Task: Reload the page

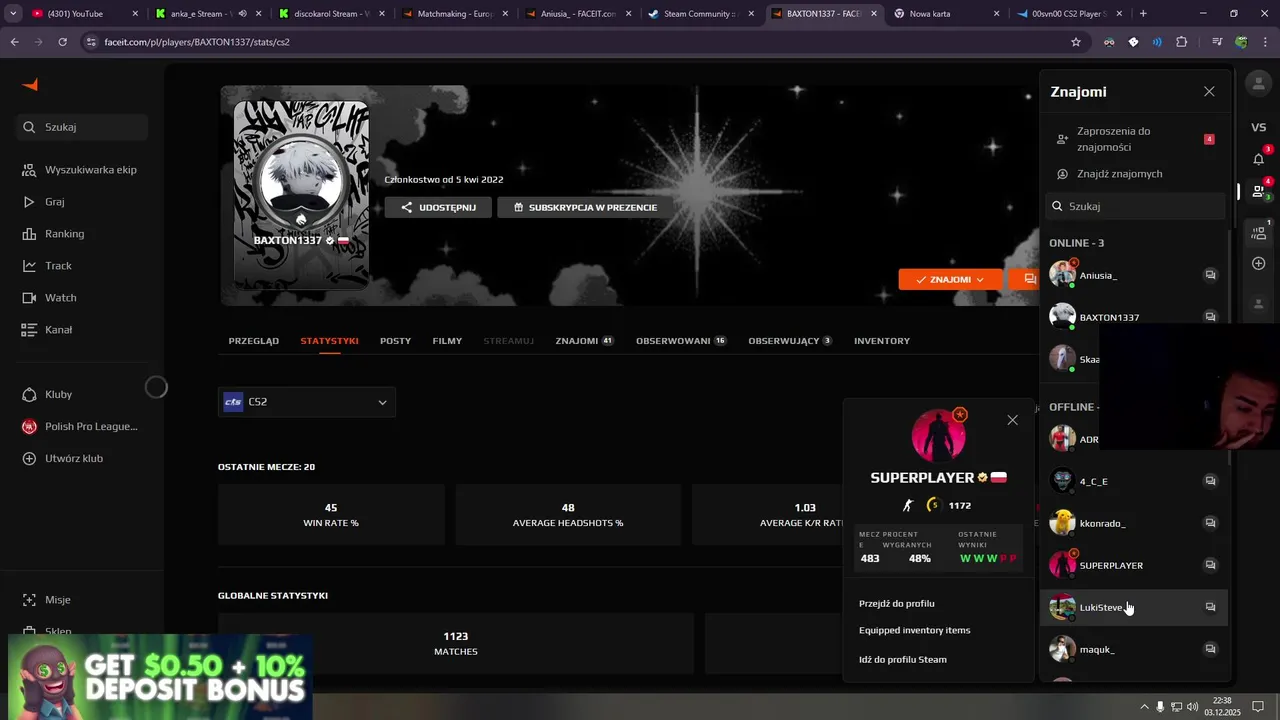Action: coord(62,42)
